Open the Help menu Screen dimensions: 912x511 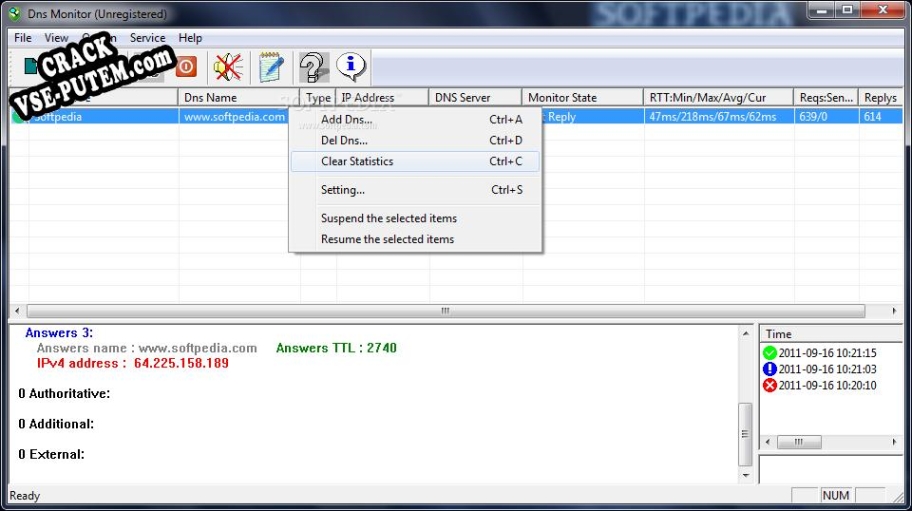click(190, 38)
